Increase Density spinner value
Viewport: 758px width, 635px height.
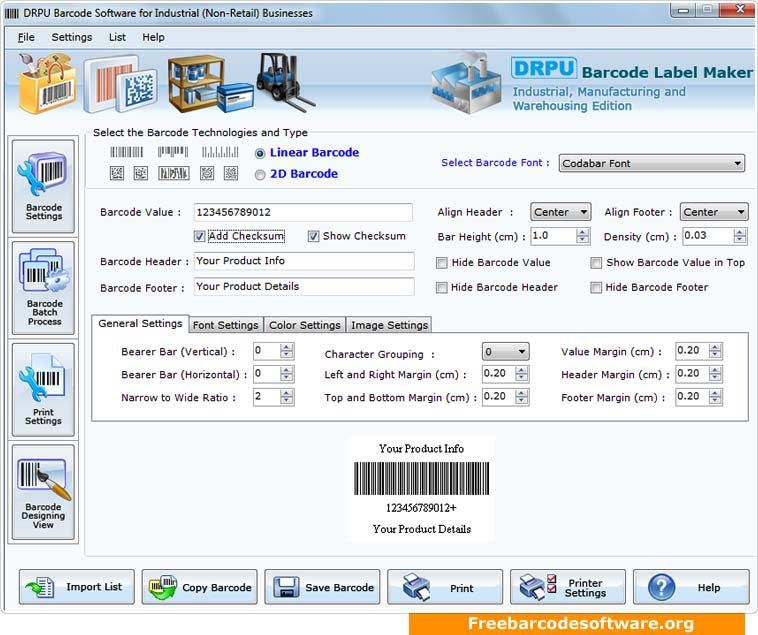[740, 232]
